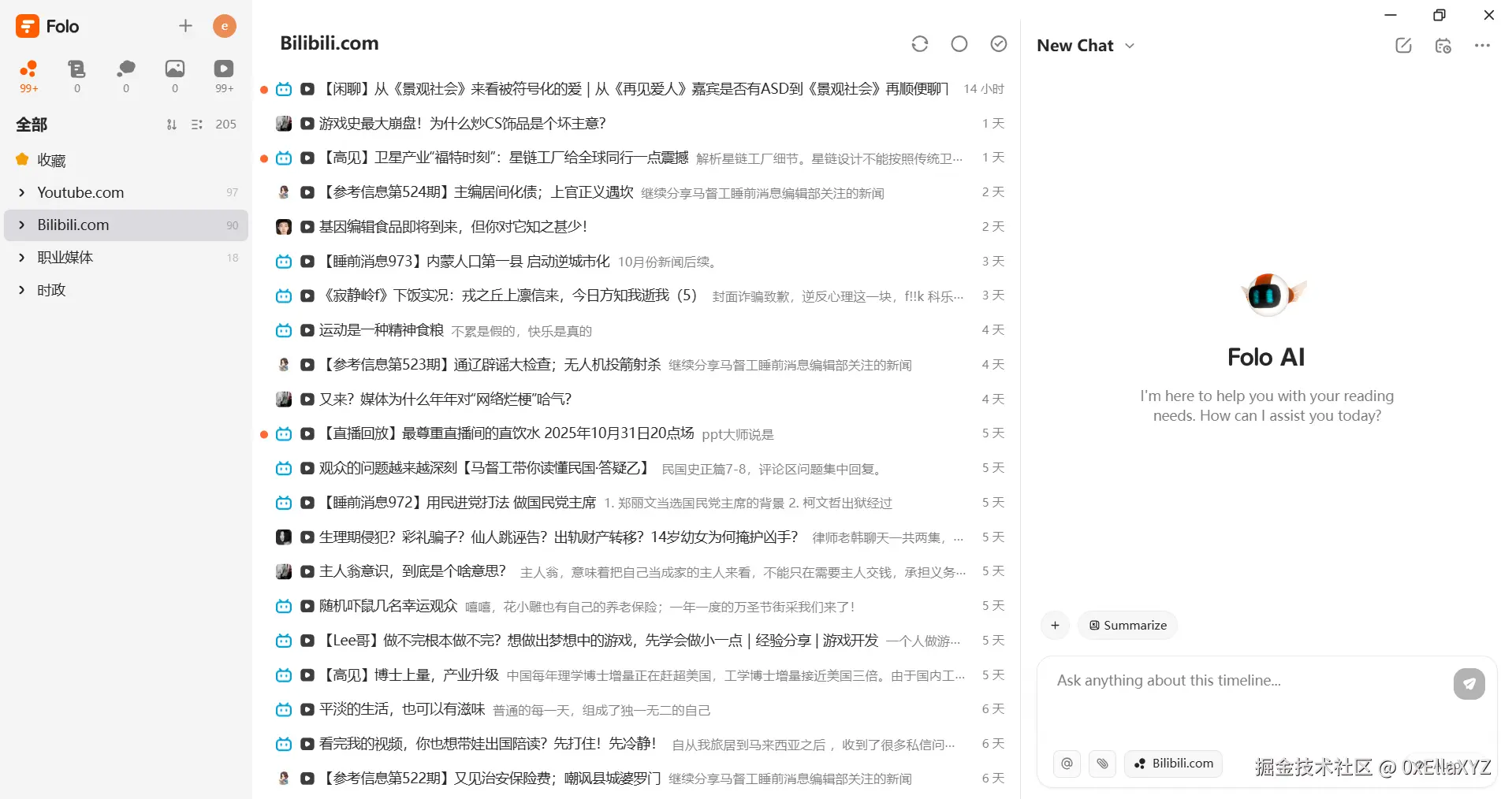
Task: Click the avatar thumbnail of the 基因编辑食品 entry
Action: pyautogui.click(x=284, y=227)
